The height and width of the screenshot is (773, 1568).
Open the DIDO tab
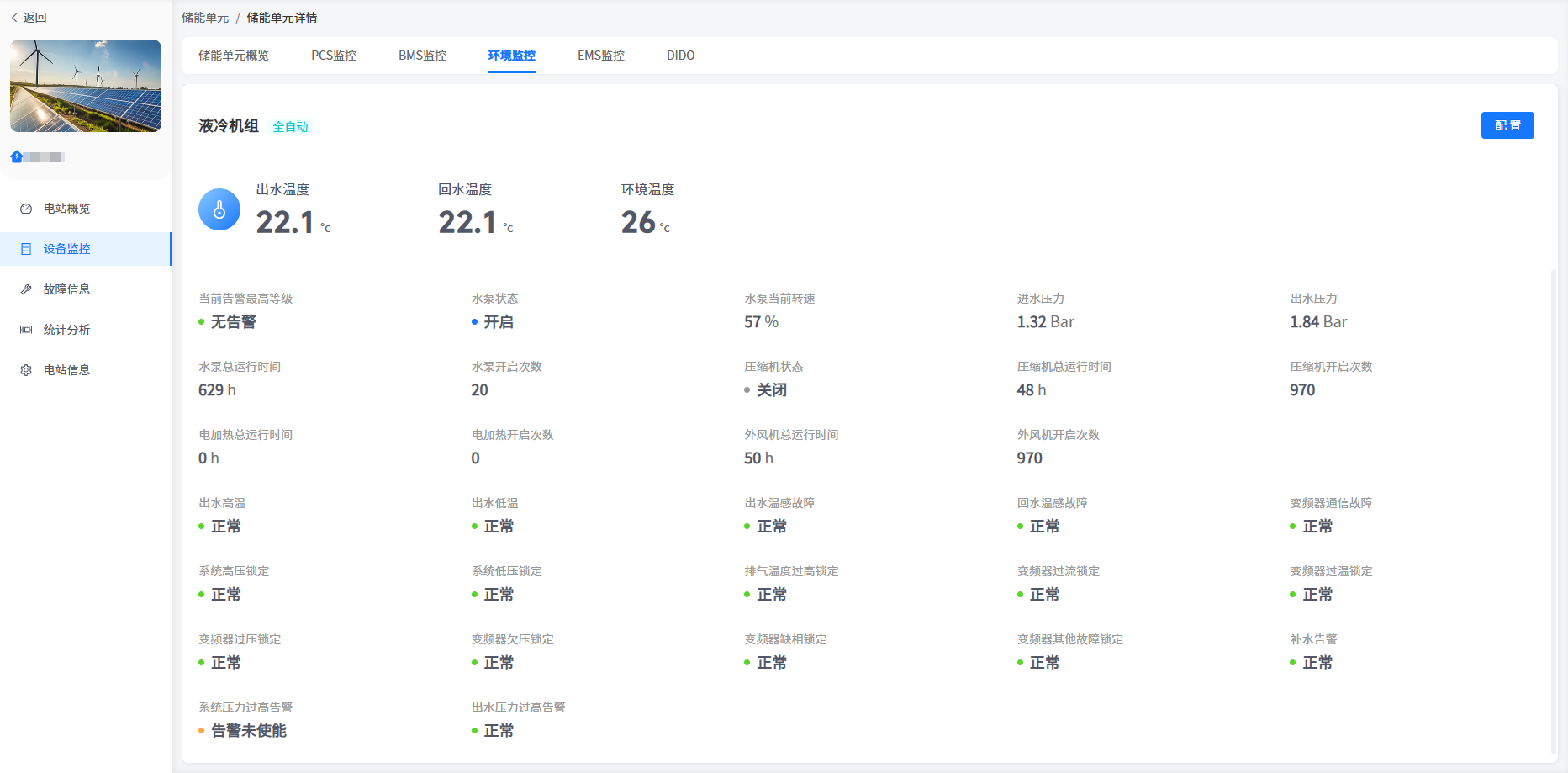[680, 56]
